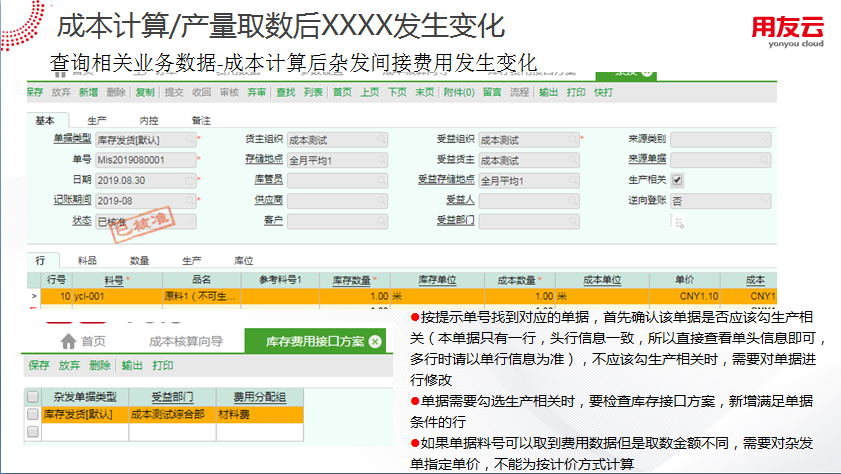Click search icon in 单据类型 field
The height and width of the screenshot is (474, 841).
click(189, 140)
